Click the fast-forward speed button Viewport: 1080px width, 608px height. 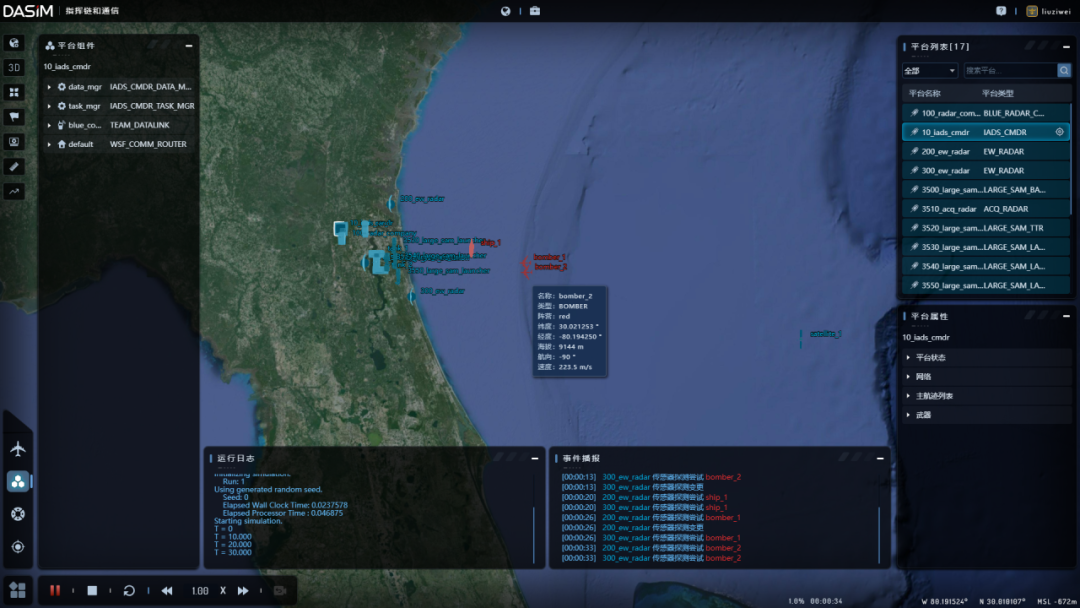(x=243, y=590)
